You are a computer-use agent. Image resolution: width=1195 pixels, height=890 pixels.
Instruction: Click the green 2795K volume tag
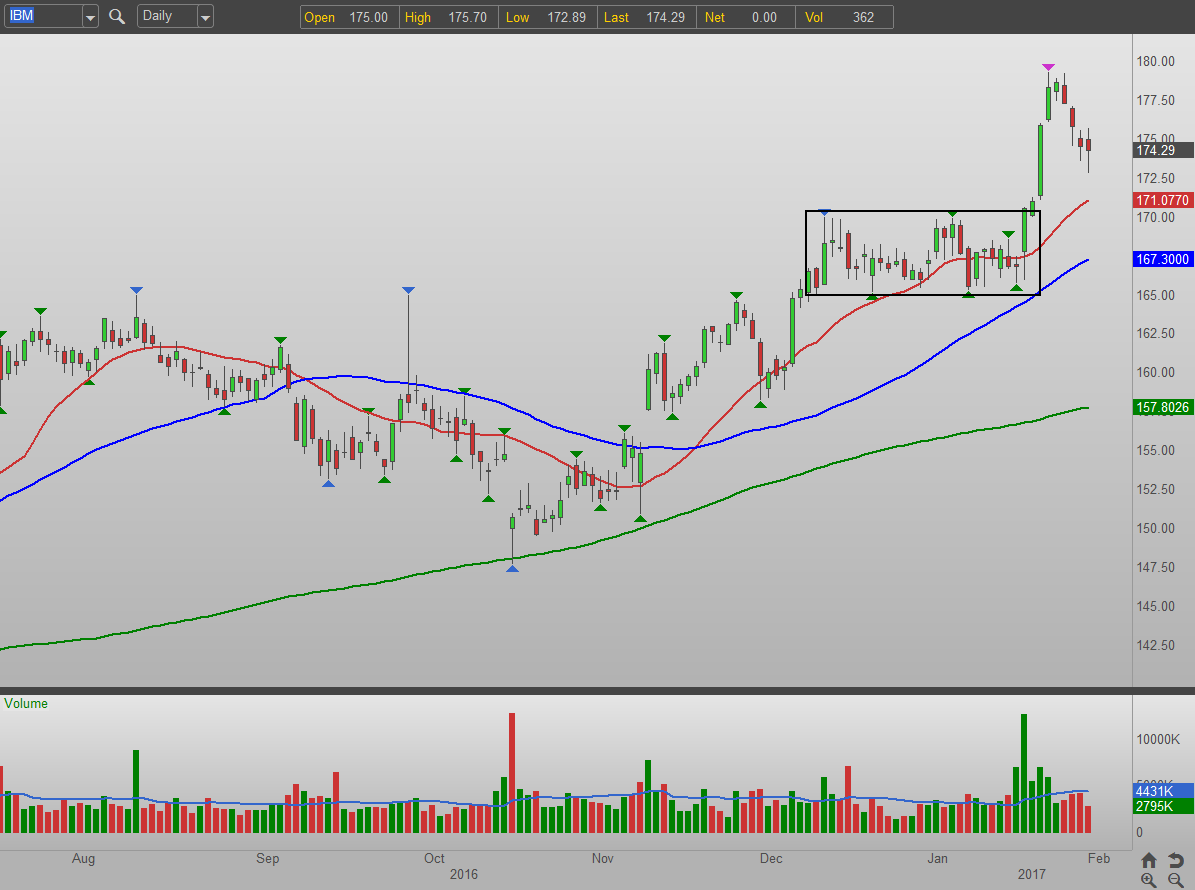(x=1163, y=806)
